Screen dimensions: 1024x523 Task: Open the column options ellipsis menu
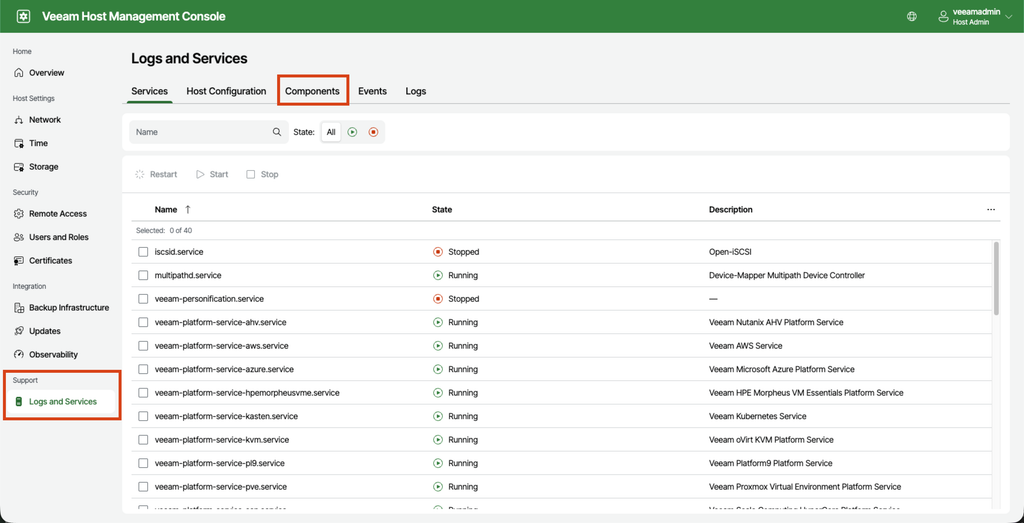click(x=991, y=210)
